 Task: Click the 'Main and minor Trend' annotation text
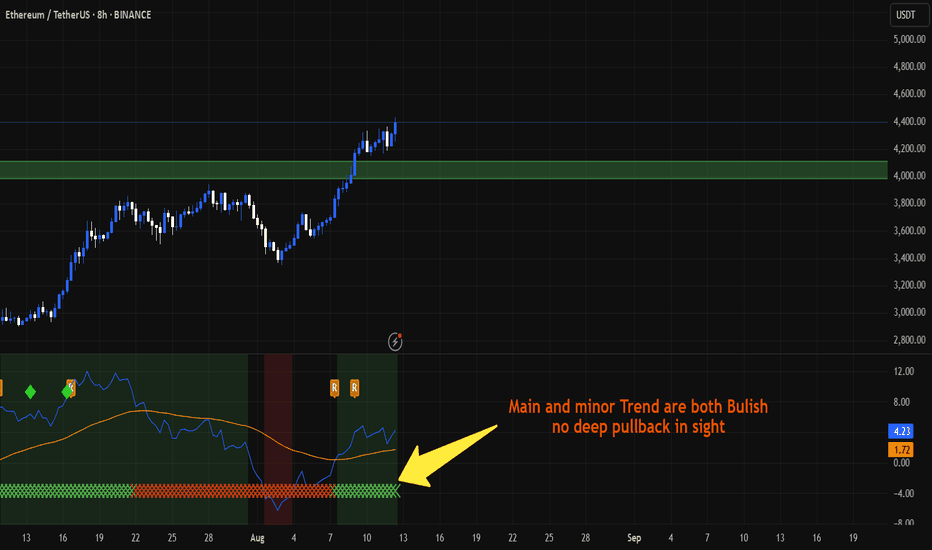(x=638, y=407)
